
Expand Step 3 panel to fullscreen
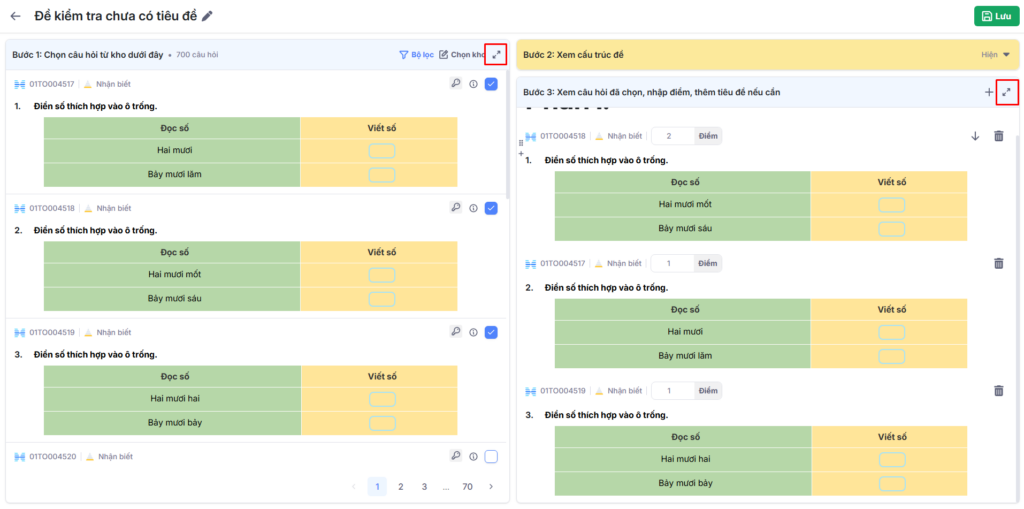[x=1007, y=92]
